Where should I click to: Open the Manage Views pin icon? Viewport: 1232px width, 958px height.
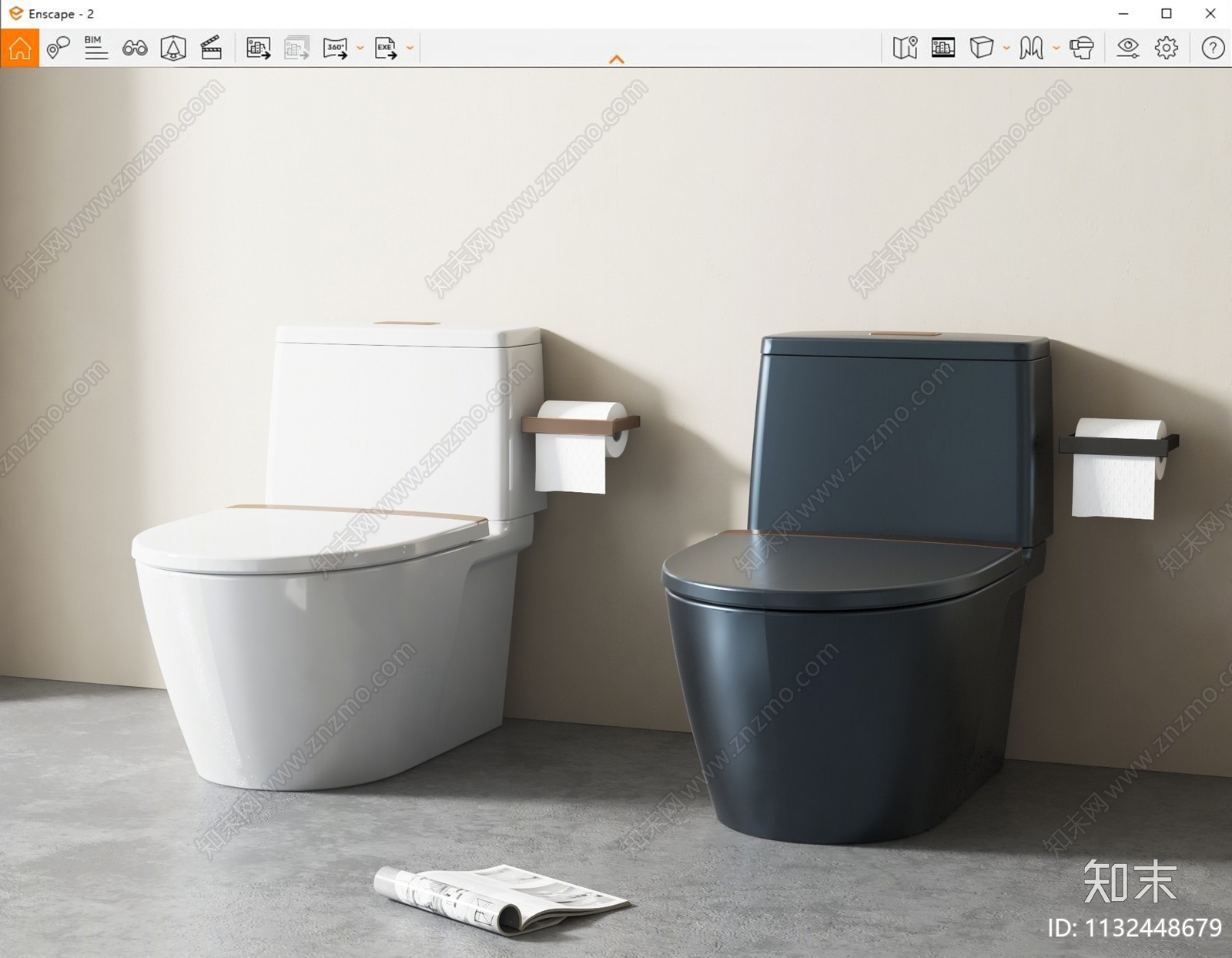(x=58, y=48)
